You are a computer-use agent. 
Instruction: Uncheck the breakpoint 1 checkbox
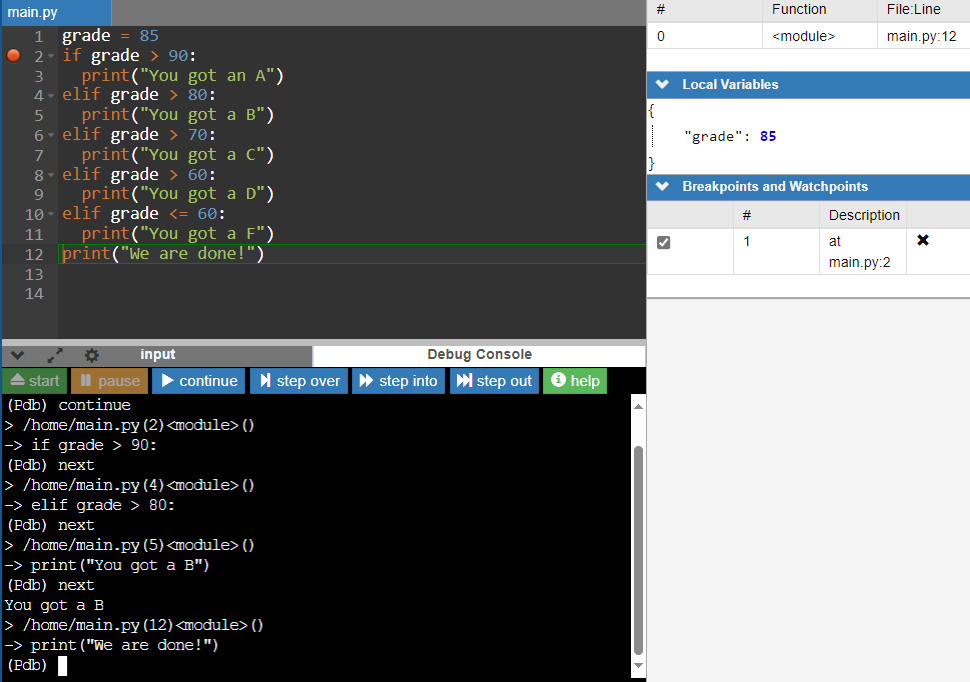(663, 242)
